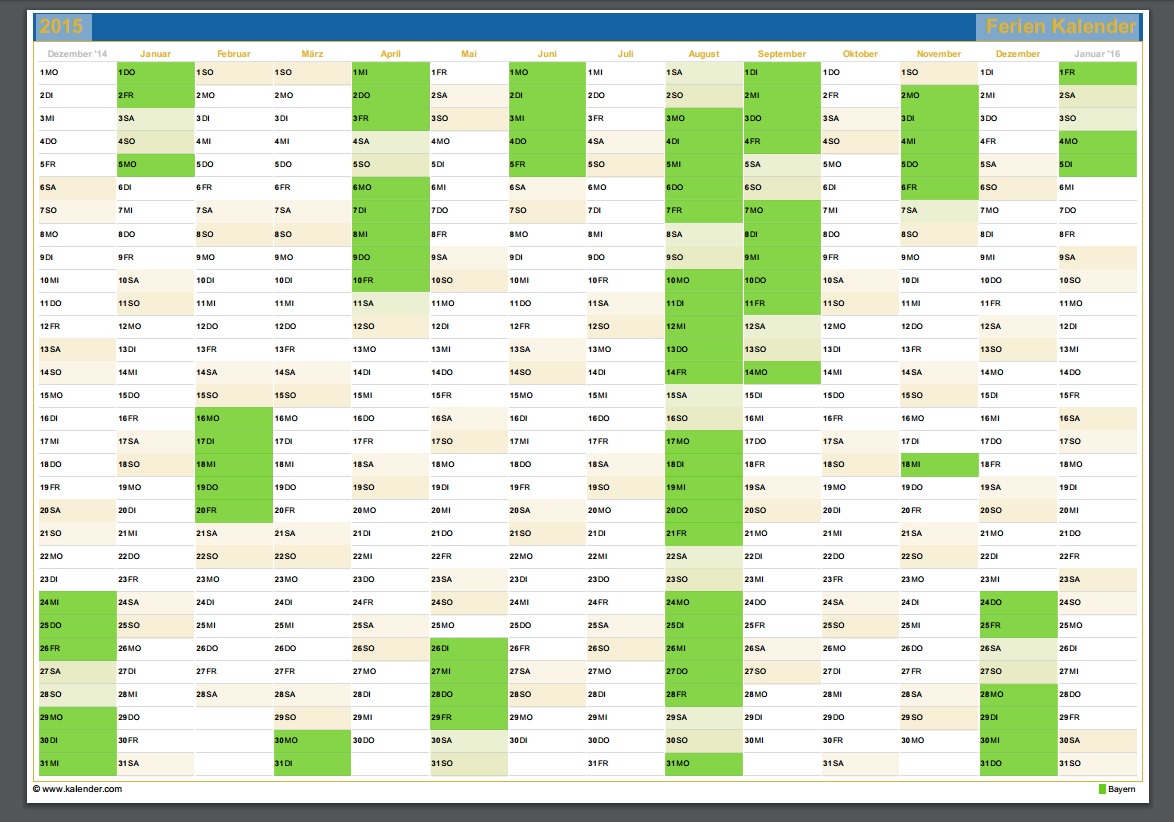Click 10 FR in the April column
This screenshot has width=1174, height=822.
click(390, 280)
